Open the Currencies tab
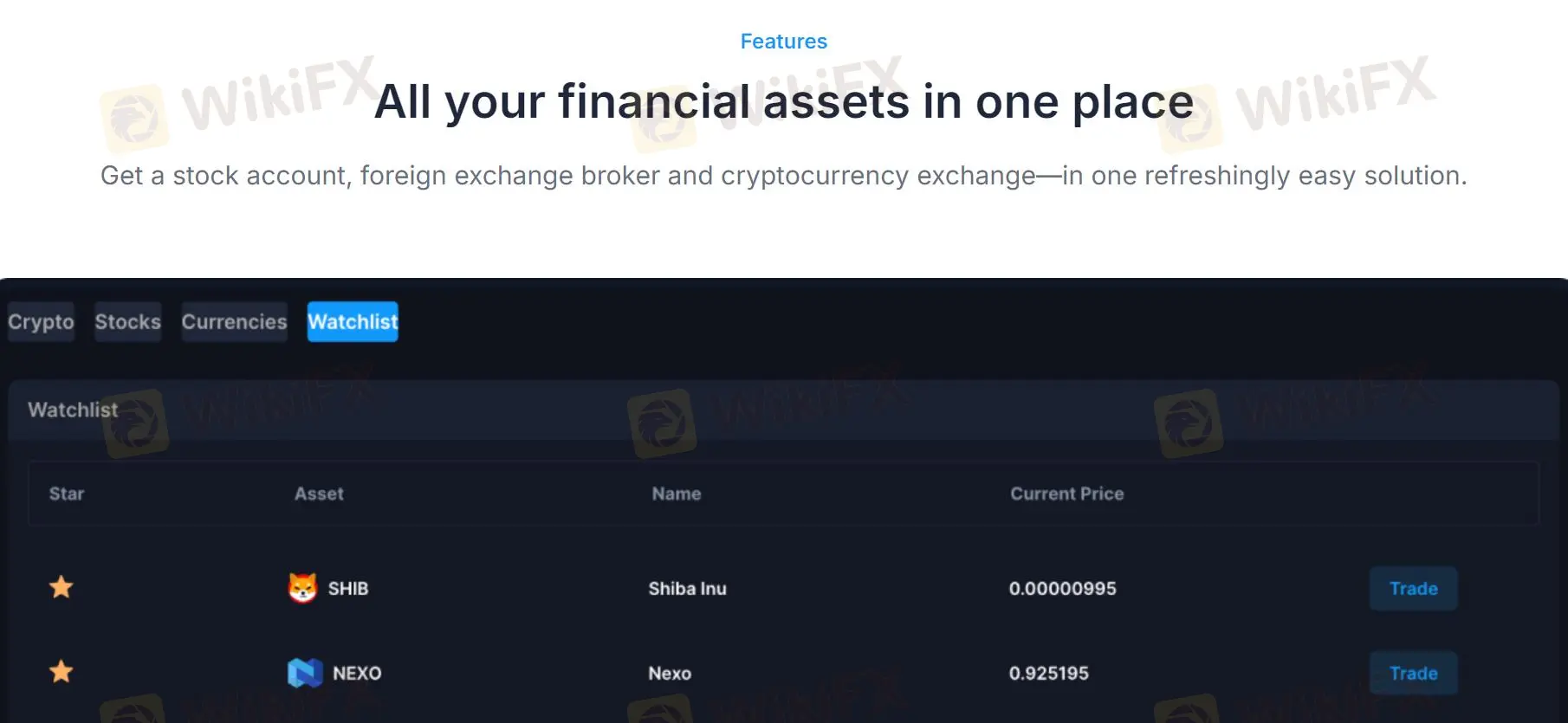The height and width of the screenshot is (723, 1568). (x=234, y=321)
